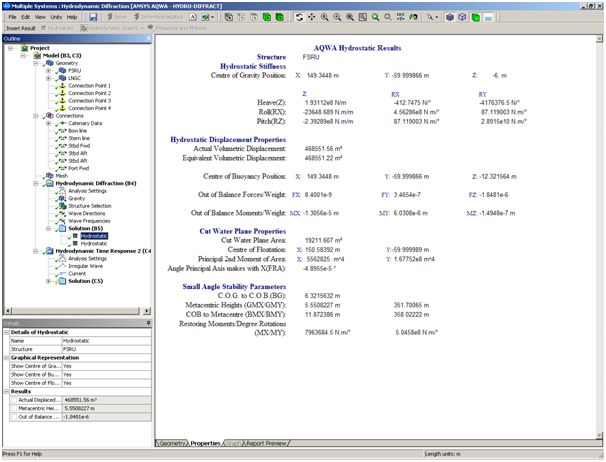Toggle the Actual Displaced result checkbox
Viewport: 606px width, 462px height.
pos(12,398)
